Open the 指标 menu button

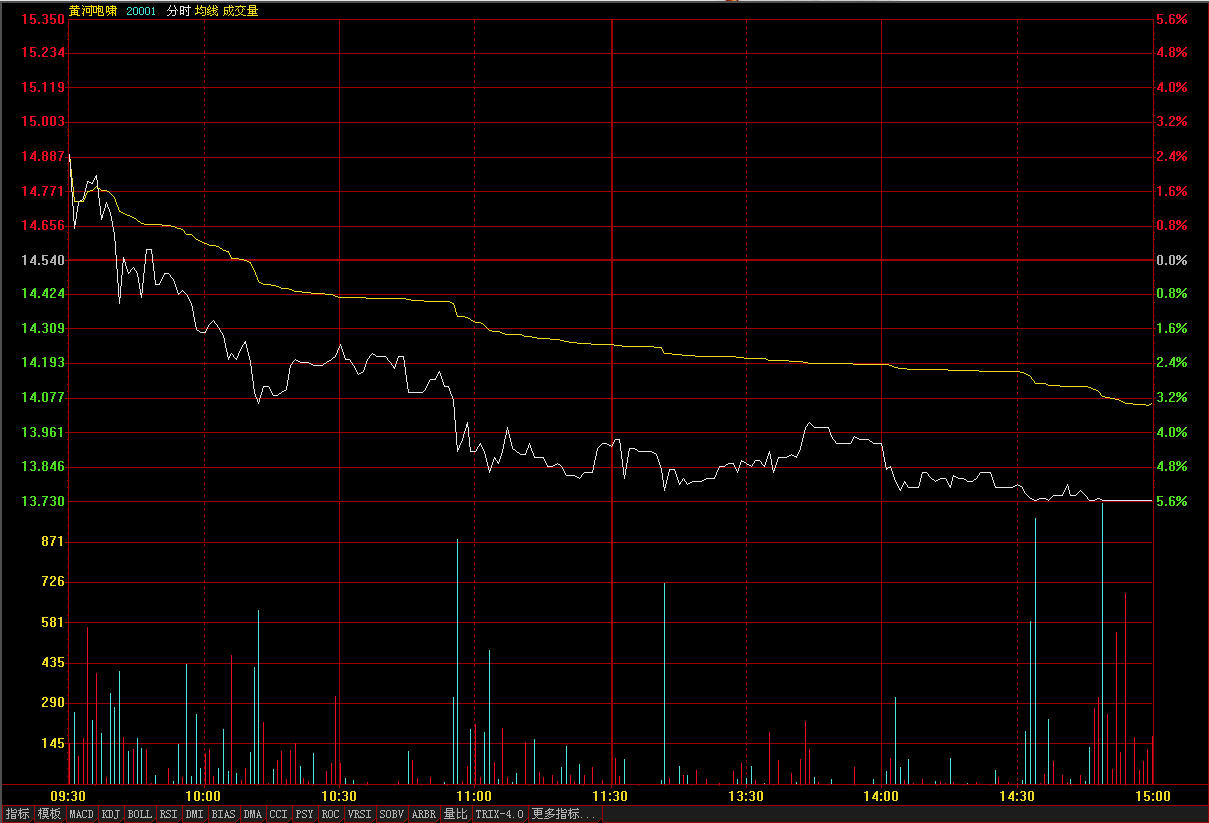[17, 815]
